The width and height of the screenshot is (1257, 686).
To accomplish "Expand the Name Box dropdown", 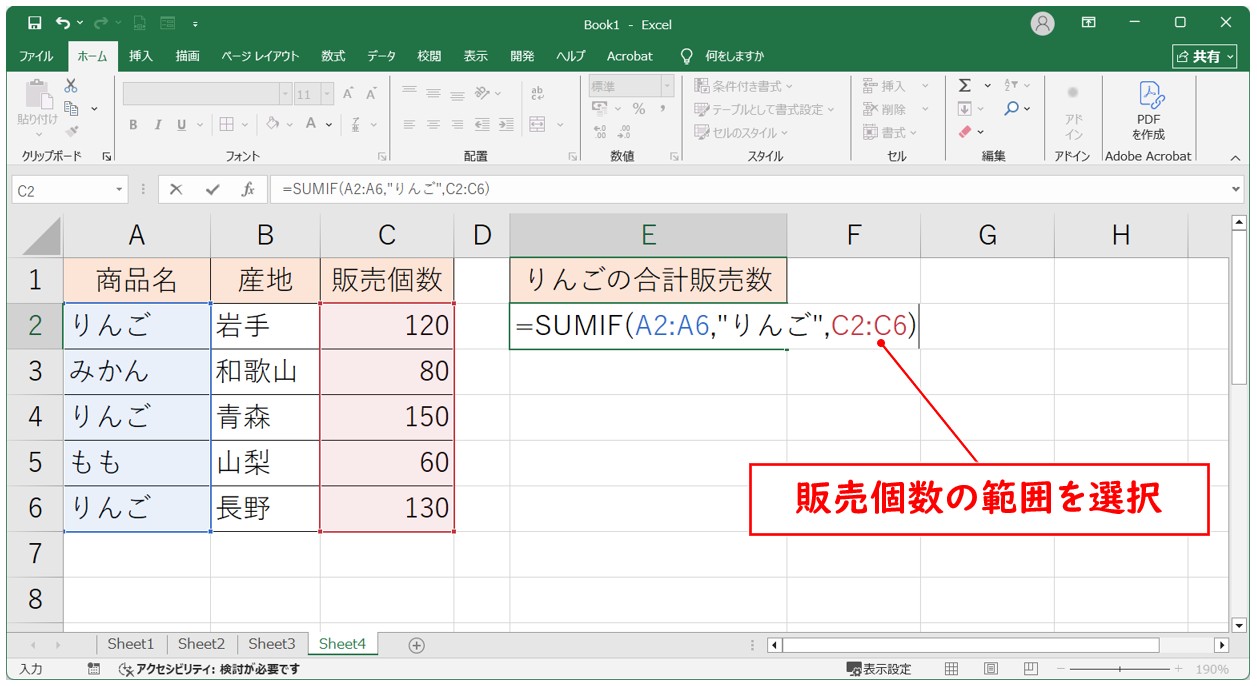I will 120,189.
